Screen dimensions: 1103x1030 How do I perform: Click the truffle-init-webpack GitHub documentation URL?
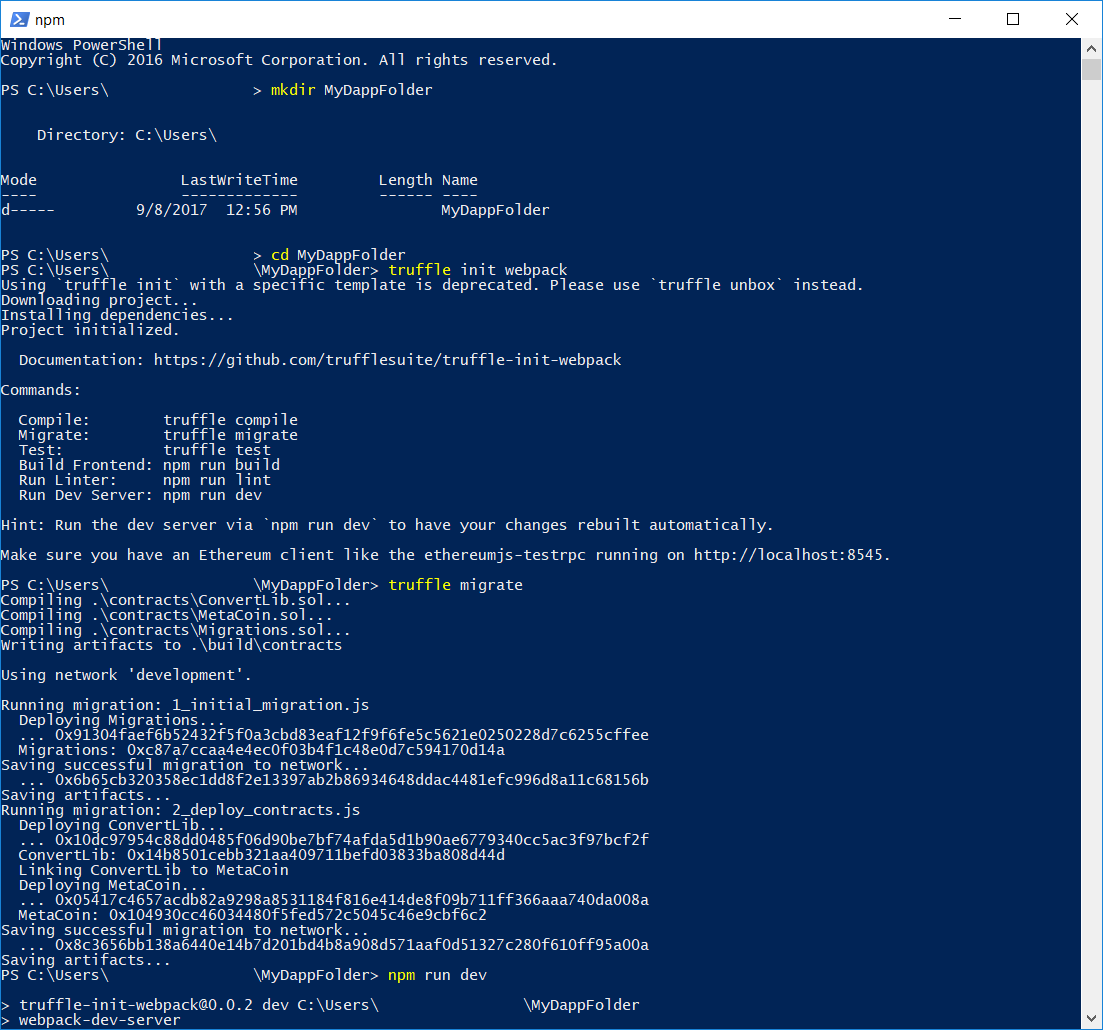coord(387,360)
